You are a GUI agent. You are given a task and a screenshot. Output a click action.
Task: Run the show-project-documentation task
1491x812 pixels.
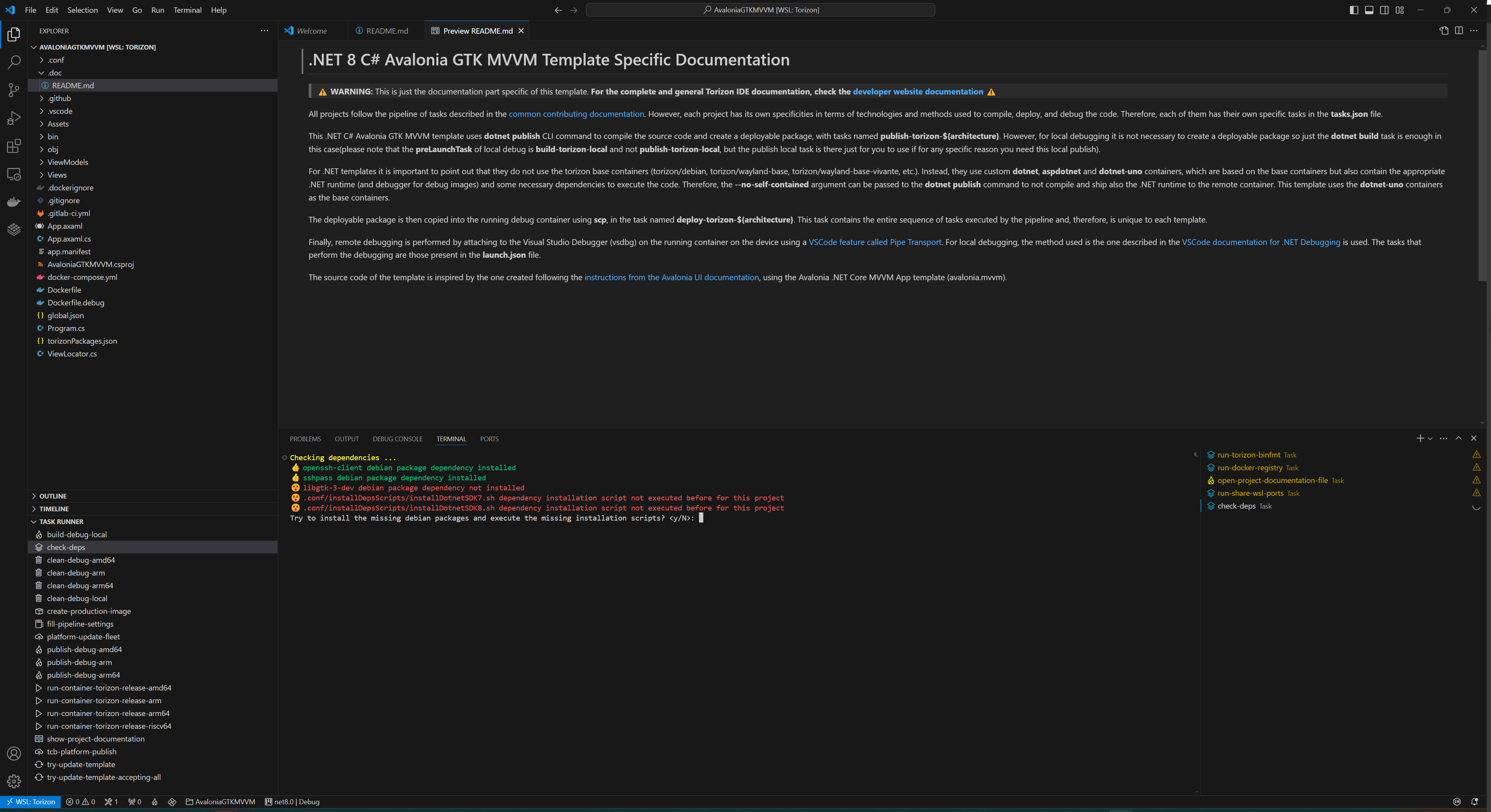153,739
